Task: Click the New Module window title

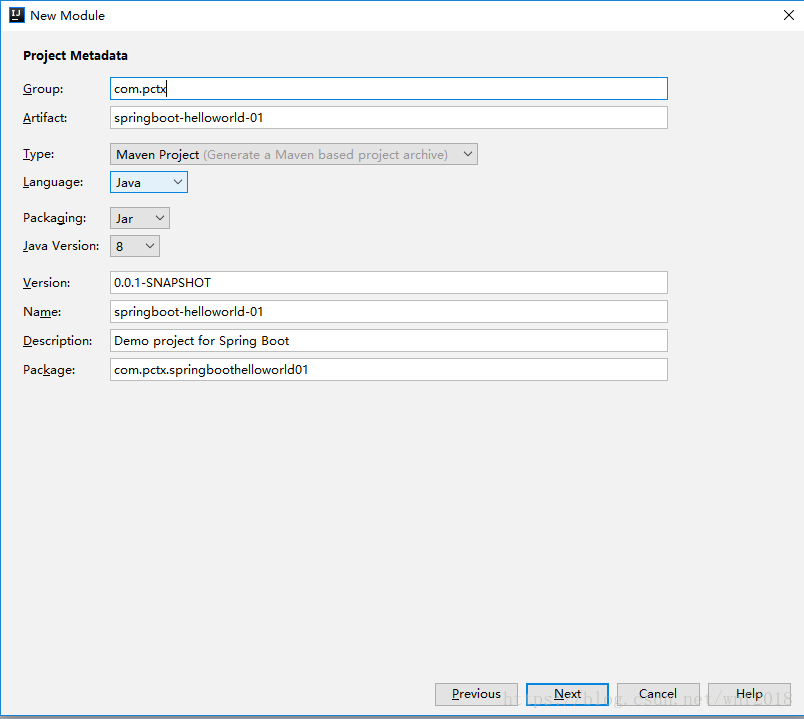Action: click(68, 15)
